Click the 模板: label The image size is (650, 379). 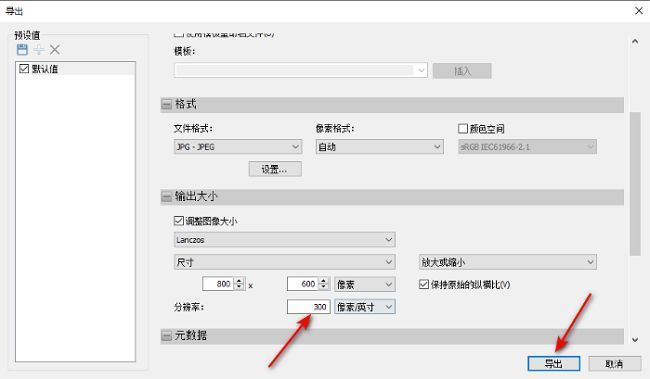click(184, 51)
